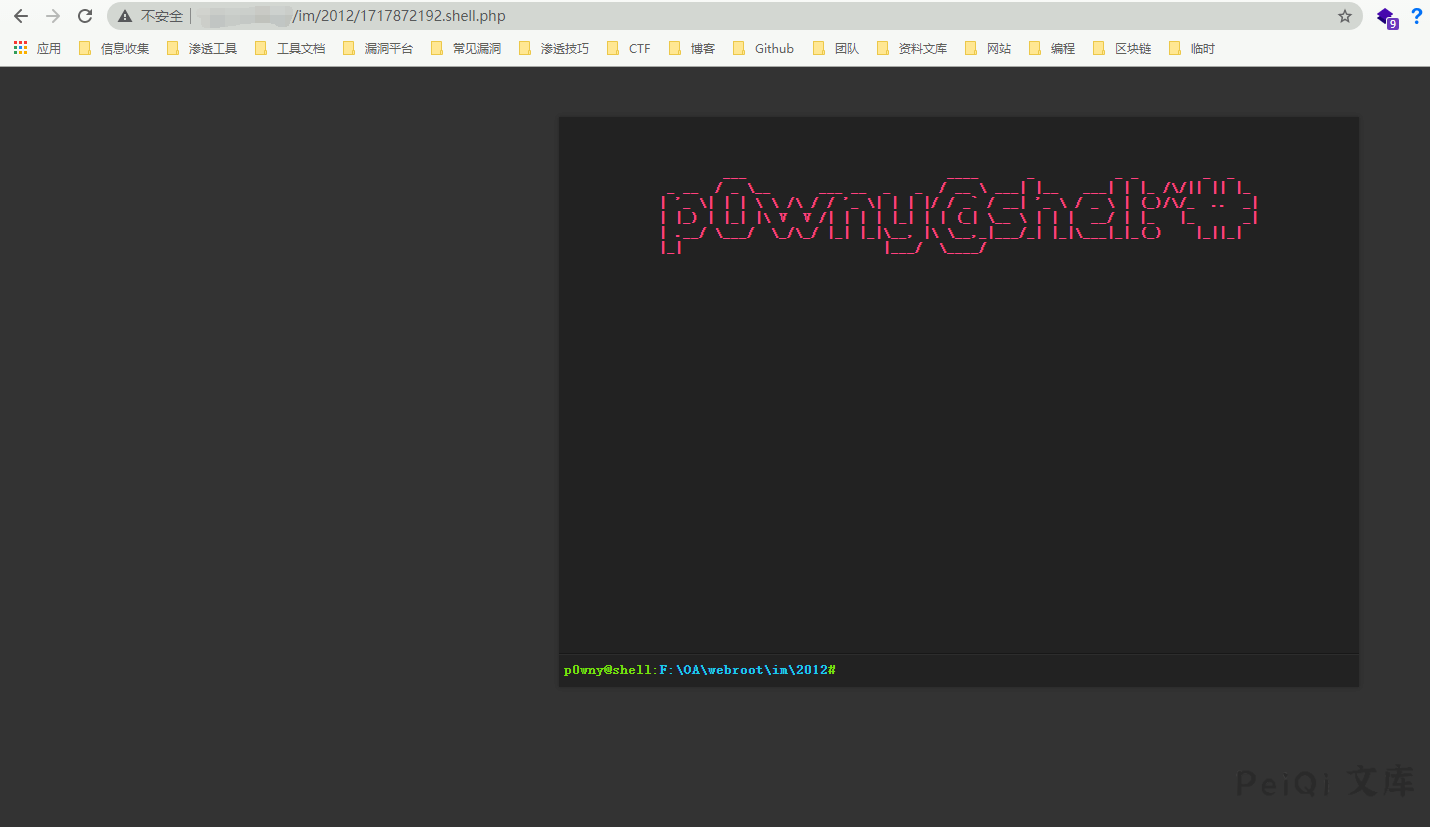Open the 漏洞平台 bookmark folder
The width and height of the screenshot is (1430, 827).
coord(377,48)
